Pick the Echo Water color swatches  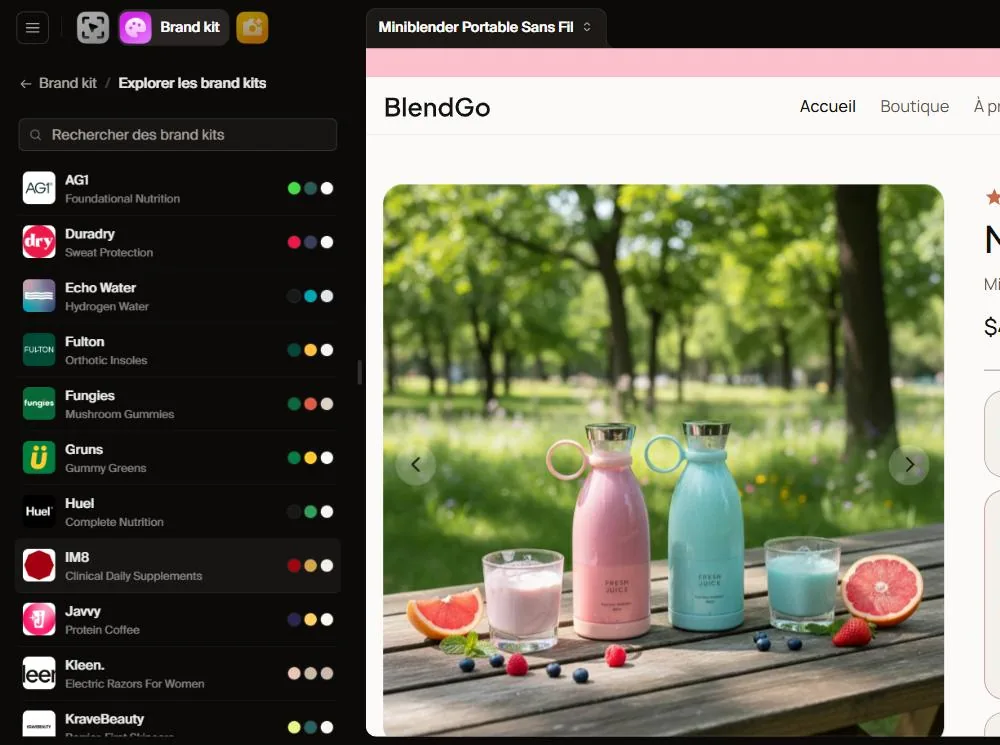pyautogui.click(x=311, y=296)
